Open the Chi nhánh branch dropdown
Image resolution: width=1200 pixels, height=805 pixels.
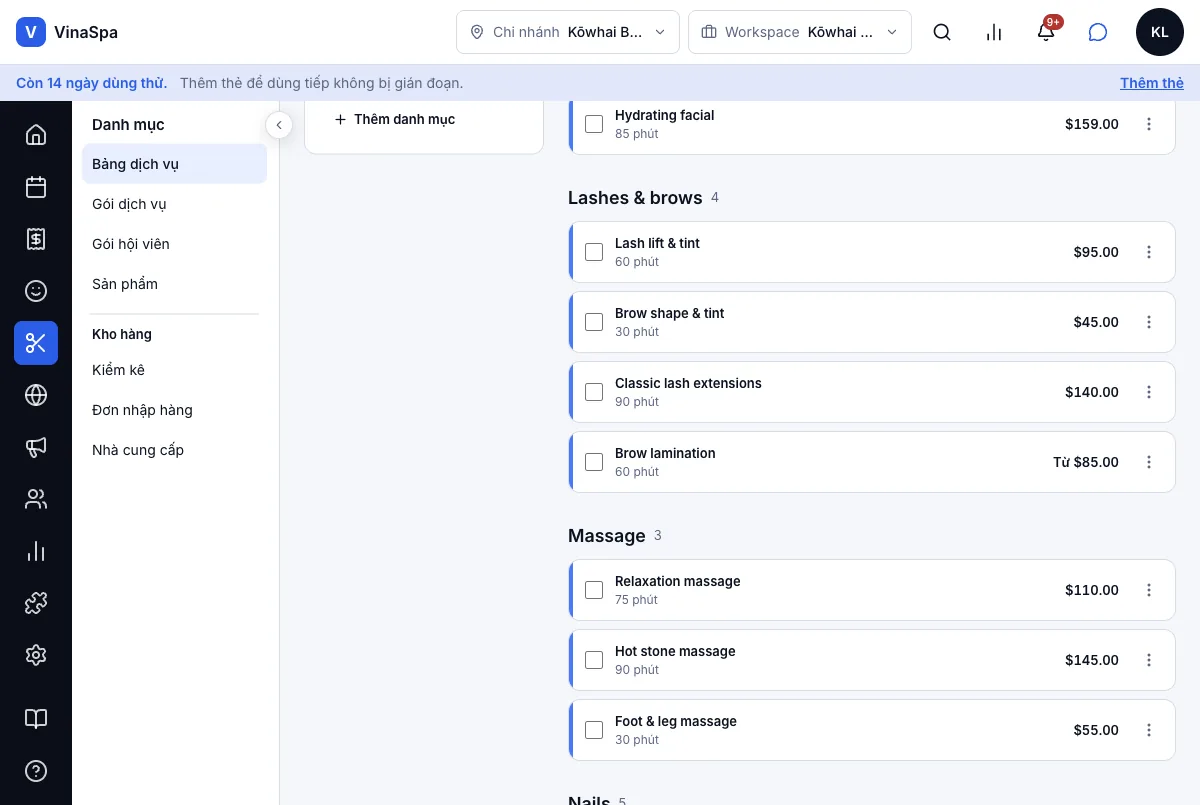[x=568, y=32]
